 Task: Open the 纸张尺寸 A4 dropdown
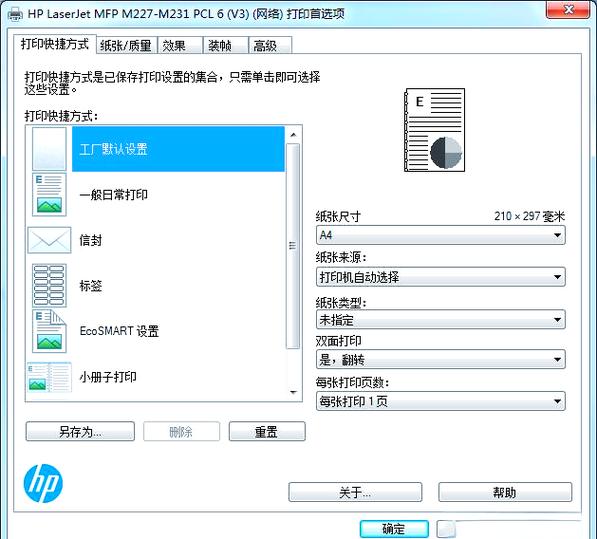pyautogui.click(x=441, y=235)
